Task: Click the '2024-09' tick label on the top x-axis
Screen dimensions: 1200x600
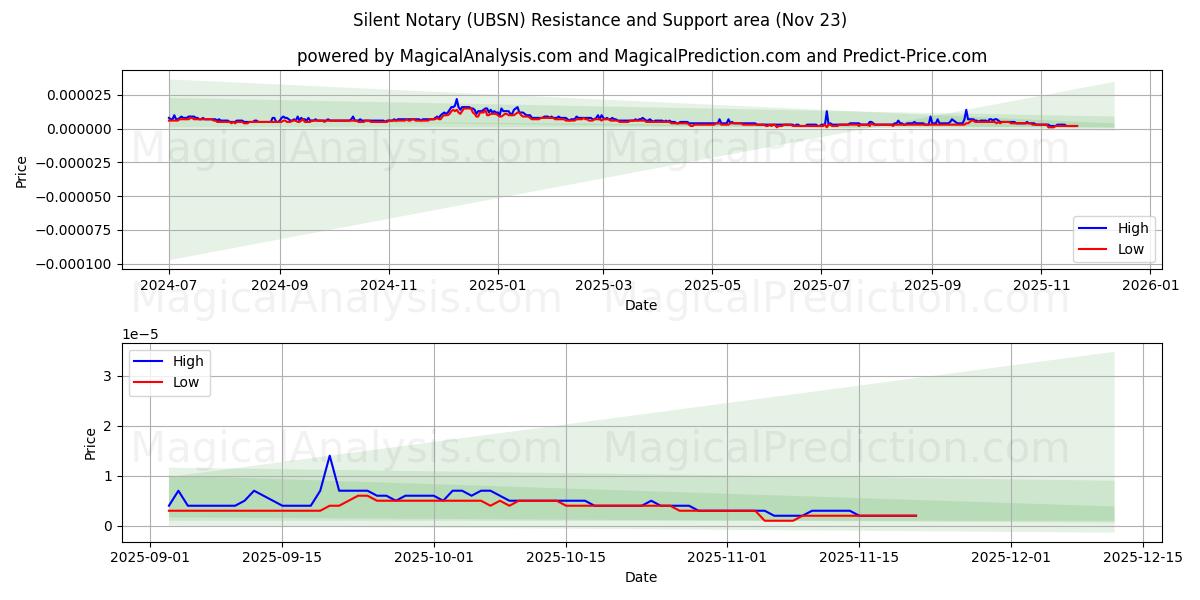Action: click(279, 286)
